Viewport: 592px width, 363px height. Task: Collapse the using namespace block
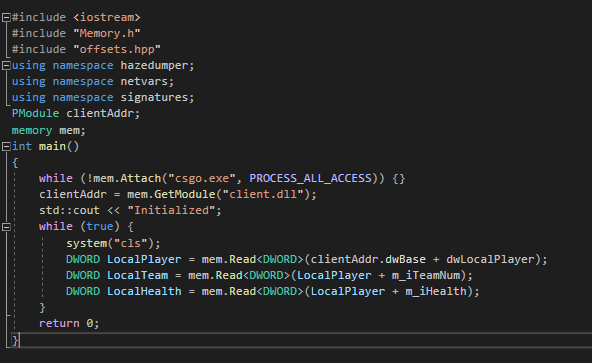click(x=6, y=65)
